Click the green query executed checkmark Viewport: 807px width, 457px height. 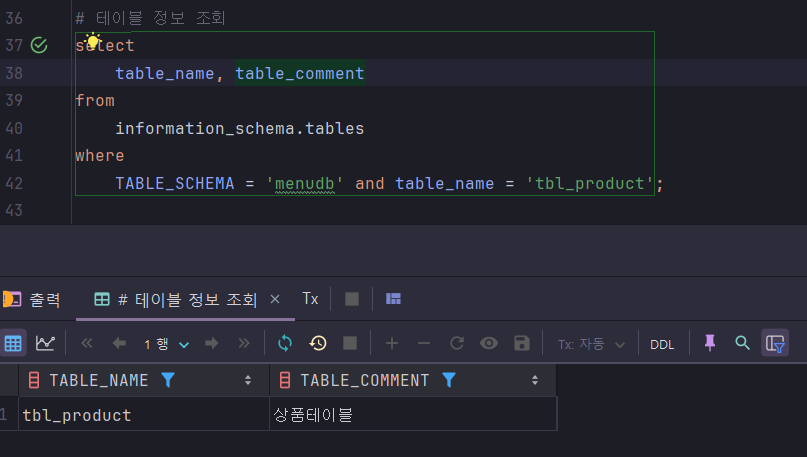pyautogui.click(x=39, y=45)
